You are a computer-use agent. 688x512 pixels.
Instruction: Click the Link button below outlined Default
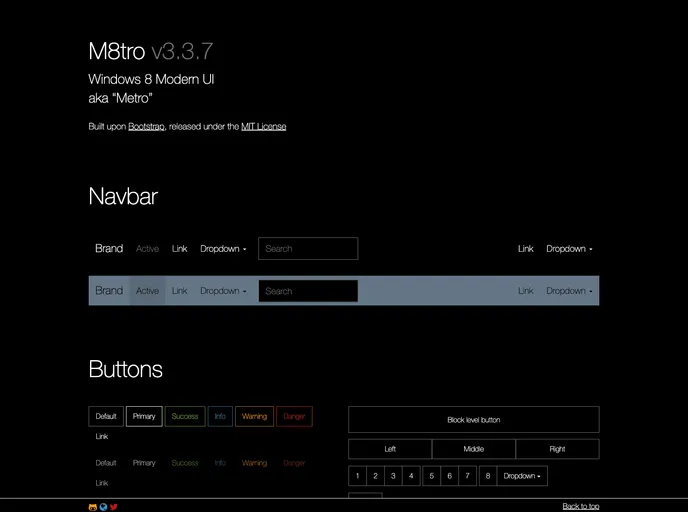tap(102, 437)
